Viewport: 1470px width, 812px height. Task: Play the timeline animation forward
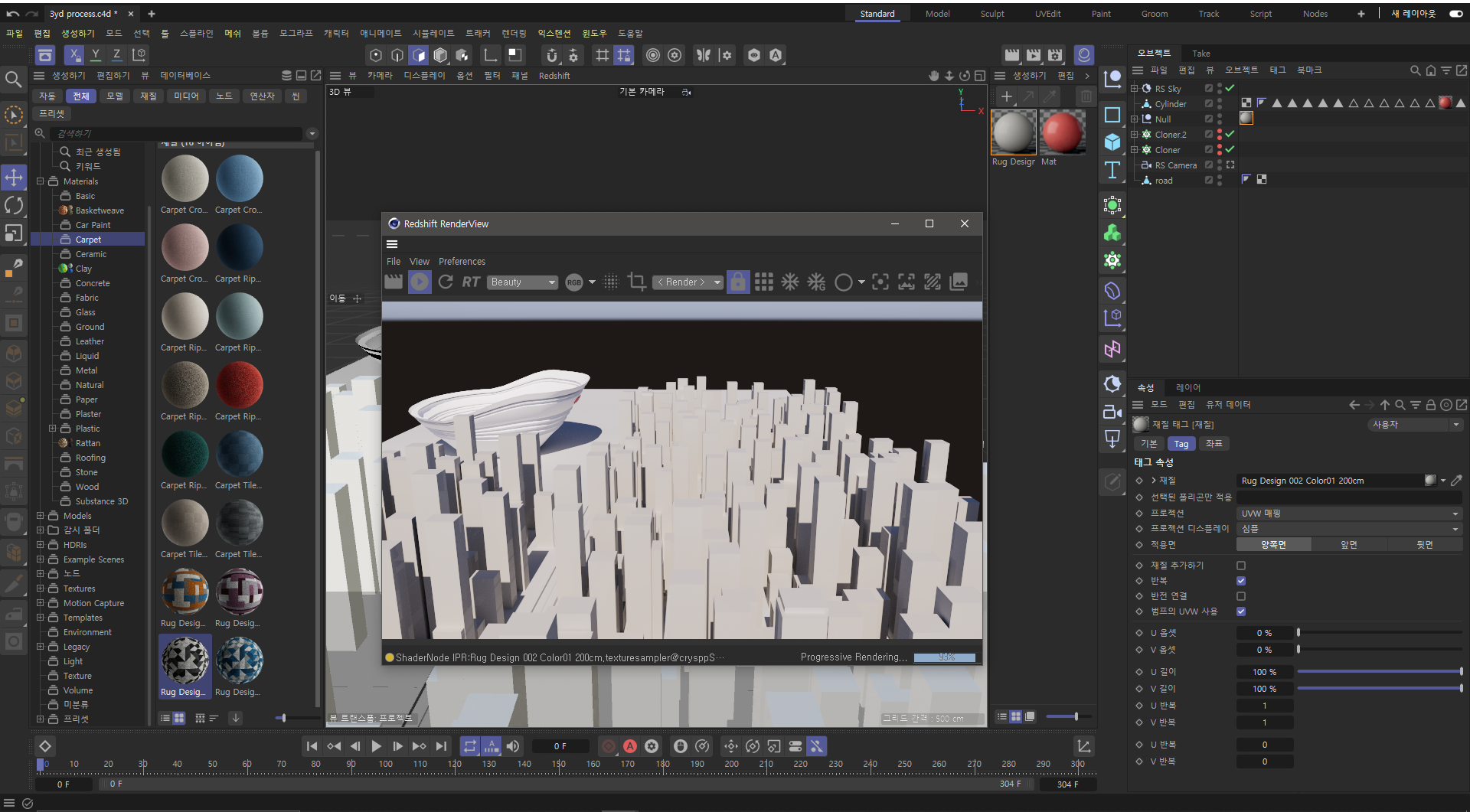(x=376, y=746)
